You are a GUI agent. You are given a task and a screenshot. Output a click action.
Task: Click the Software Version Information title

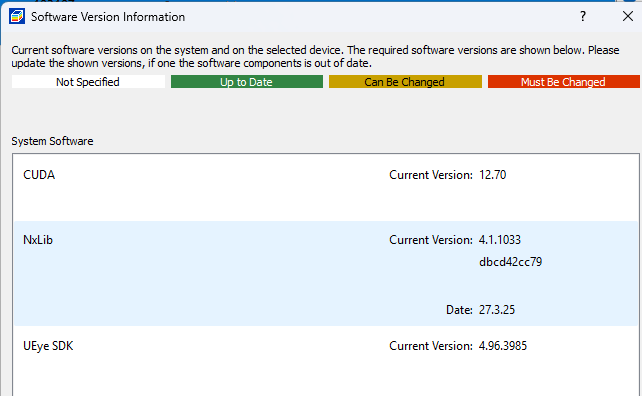tap(108, 17)
